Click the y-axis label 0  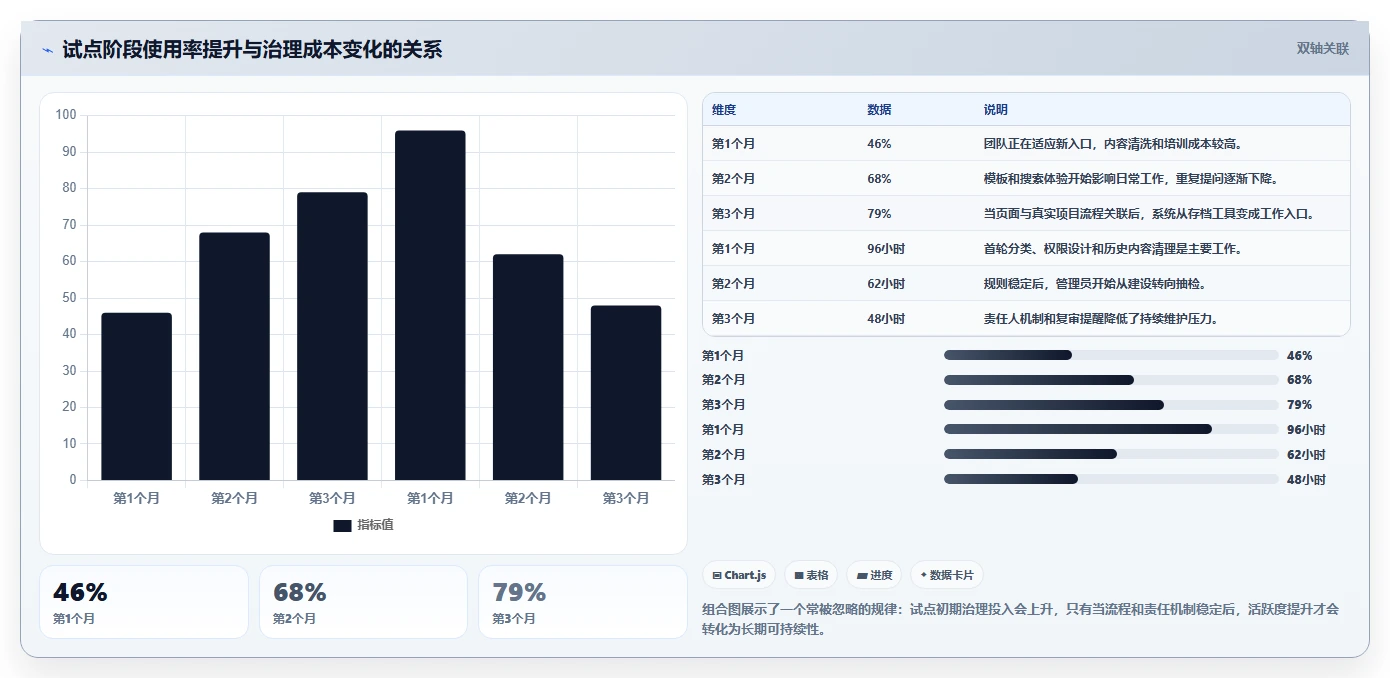tap(73, 480)
